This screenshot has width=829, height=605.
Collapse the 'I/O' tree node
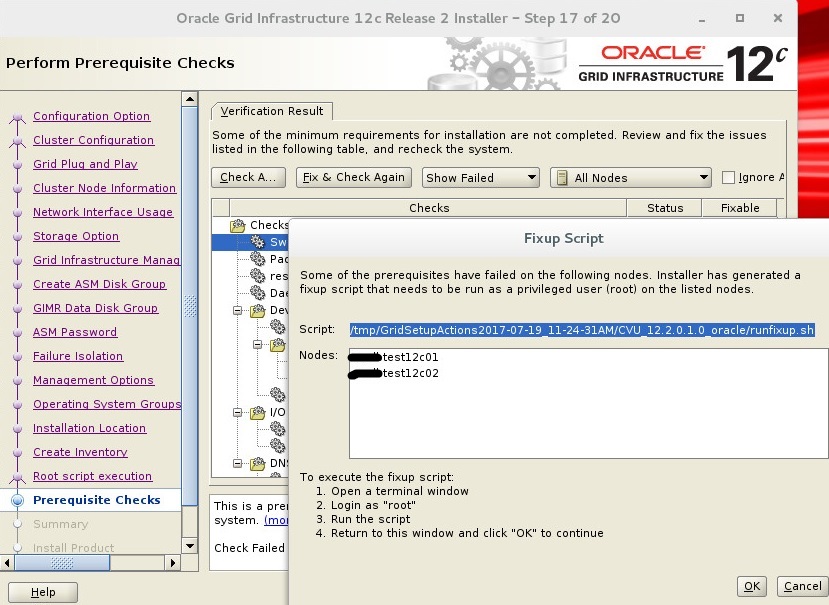(237, 412)
